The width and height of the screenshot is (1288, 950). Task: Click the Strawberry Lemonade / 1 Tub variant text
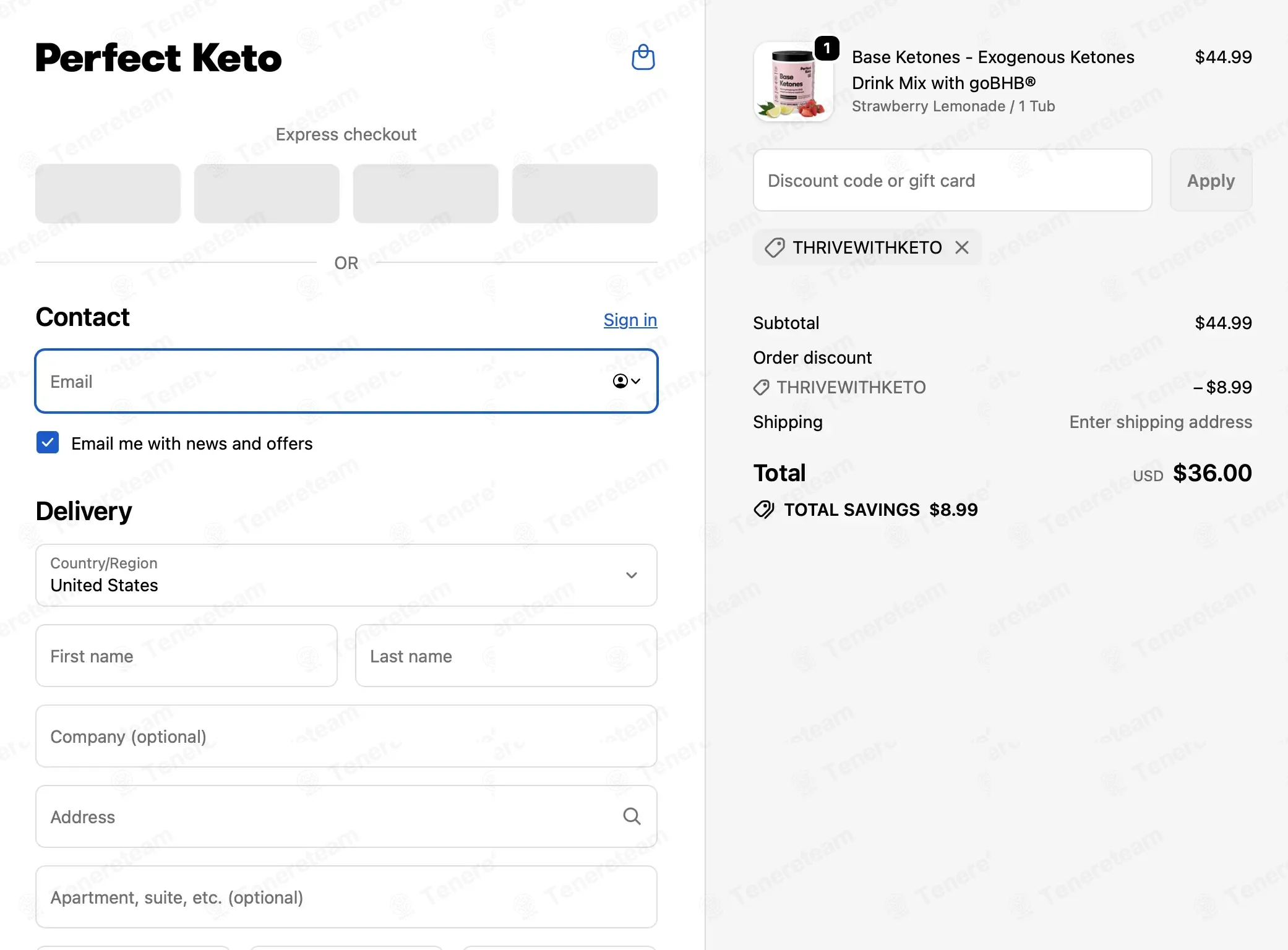tap(953, 106)
